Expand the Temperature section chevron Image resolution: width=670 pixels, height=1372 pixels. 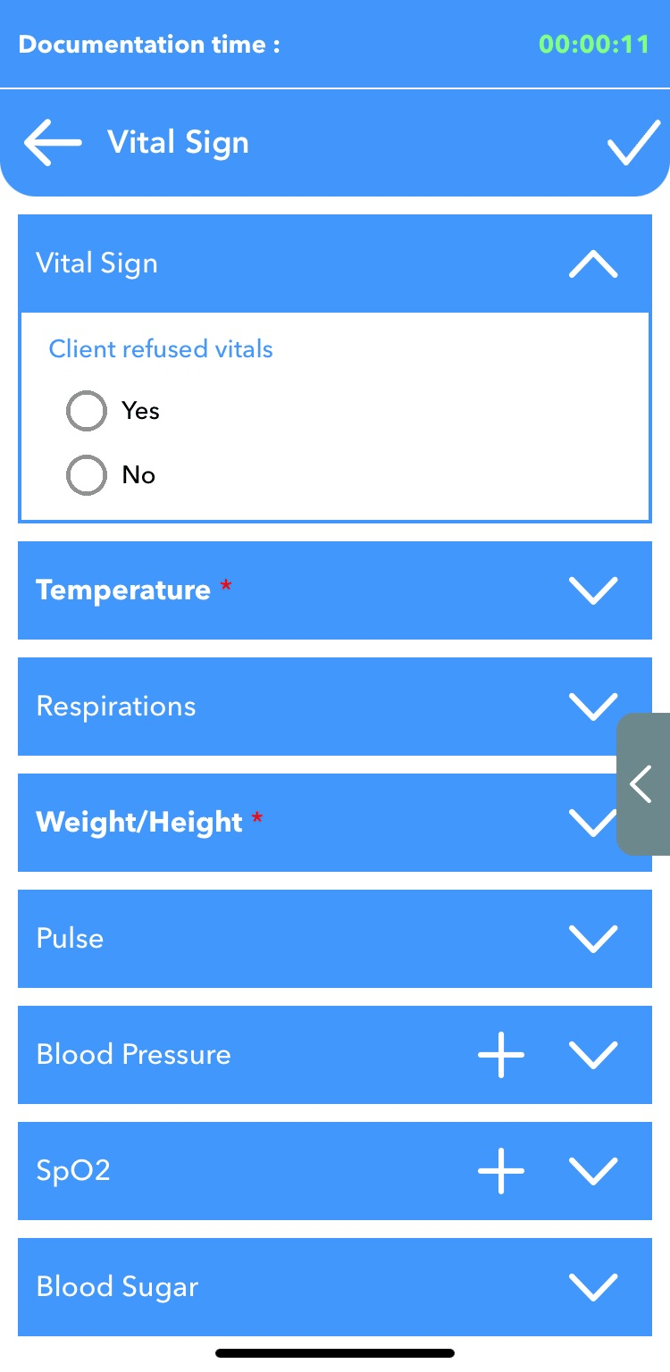click(x=593, y=590)
